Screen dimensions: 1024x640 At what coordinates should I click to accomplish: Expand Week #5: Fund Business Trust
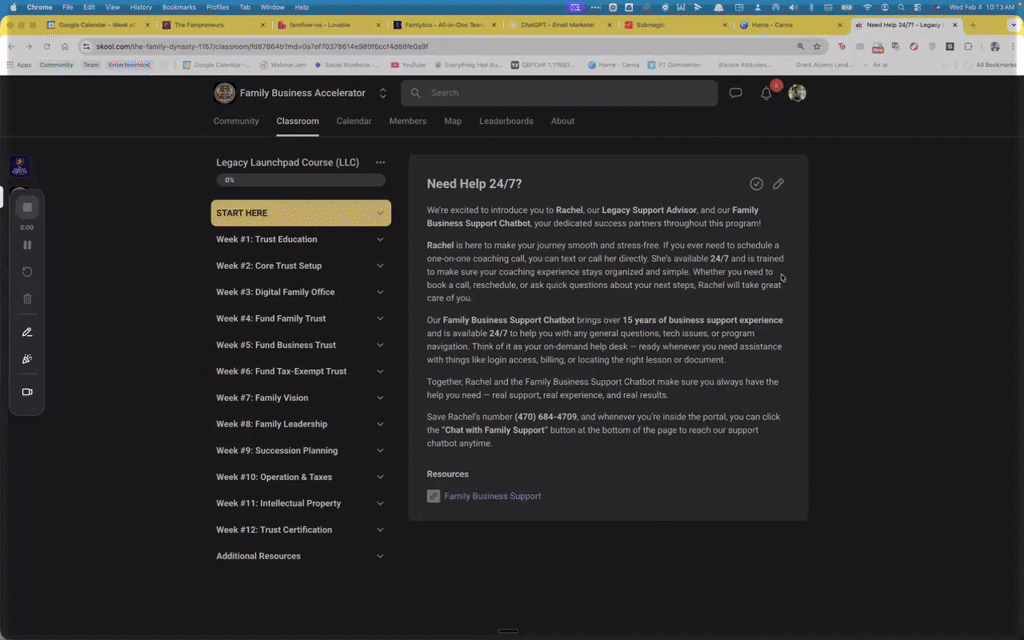(x=300, y=345)
